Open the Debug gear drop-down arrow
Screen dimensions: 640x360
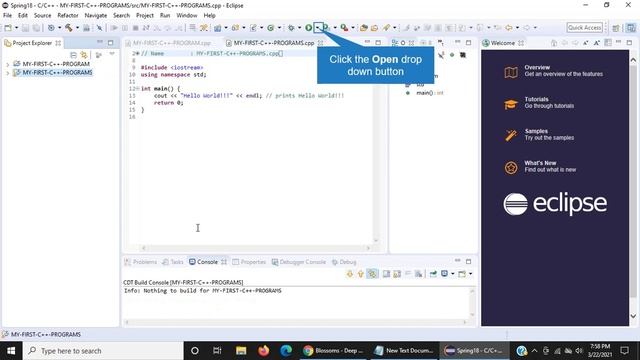coord(299,28)
